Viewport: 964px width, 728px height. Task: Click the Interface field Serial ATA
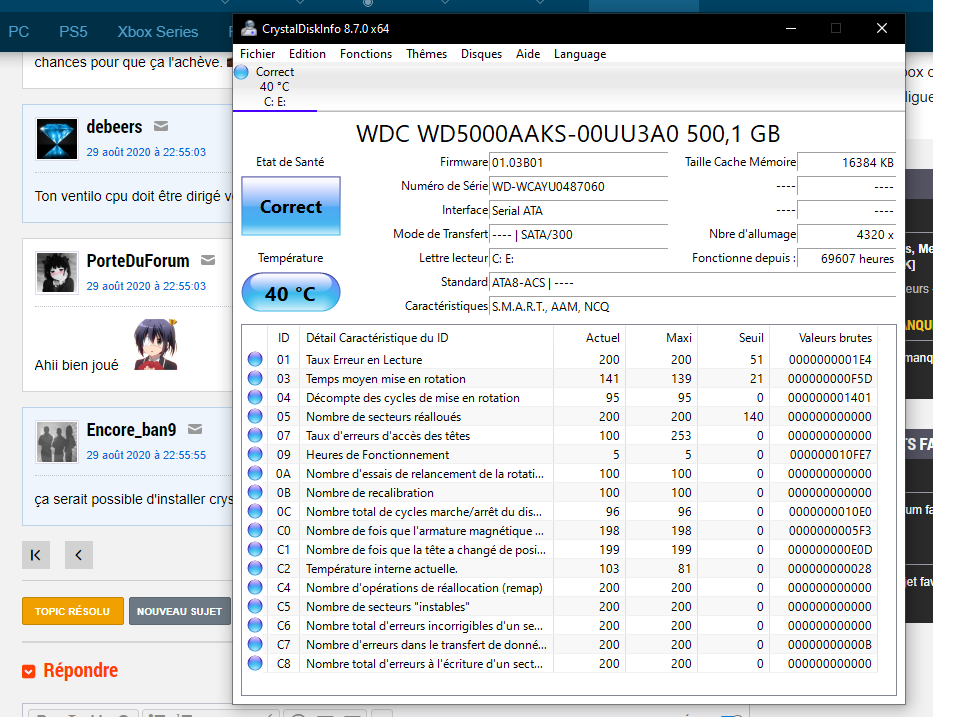(x=579, y=211)
